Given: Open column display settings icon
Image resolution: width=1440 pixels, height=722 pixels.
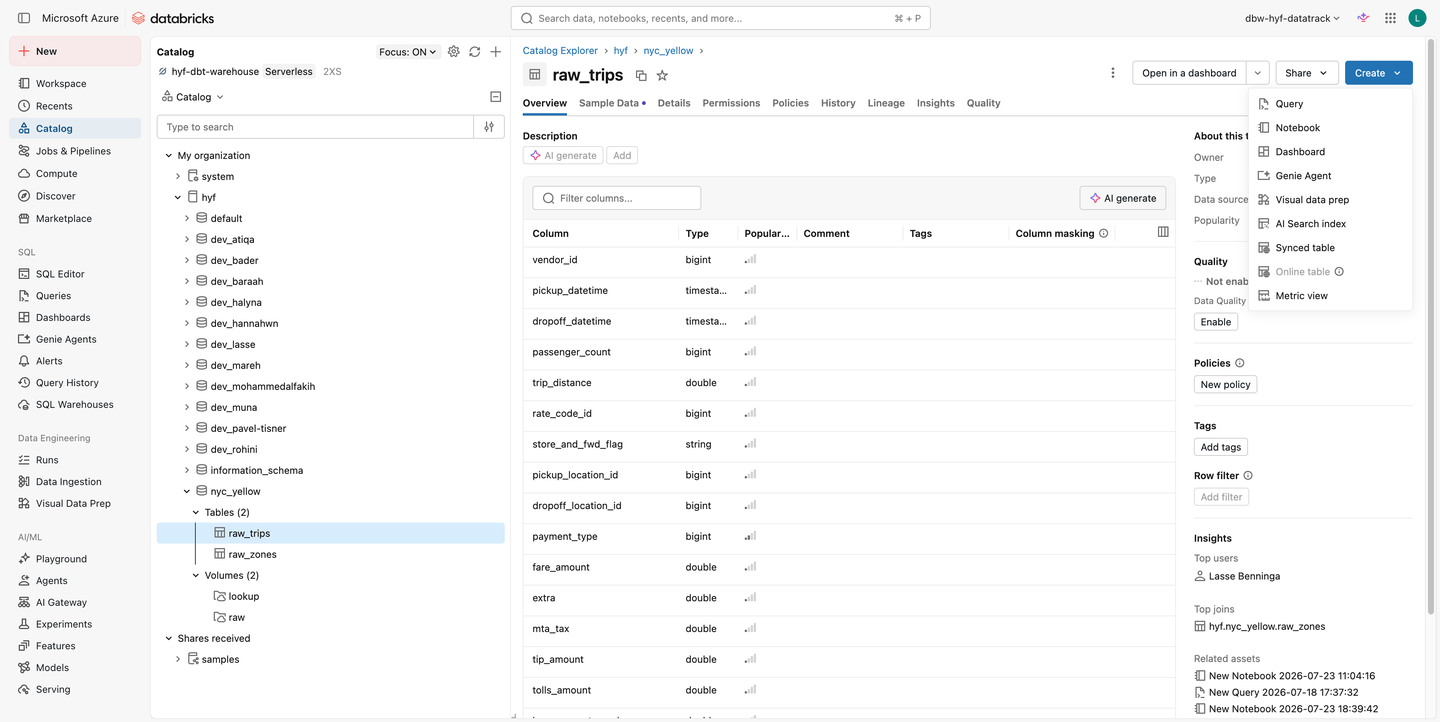Looking at the screenshot, I should (1163, 232).
